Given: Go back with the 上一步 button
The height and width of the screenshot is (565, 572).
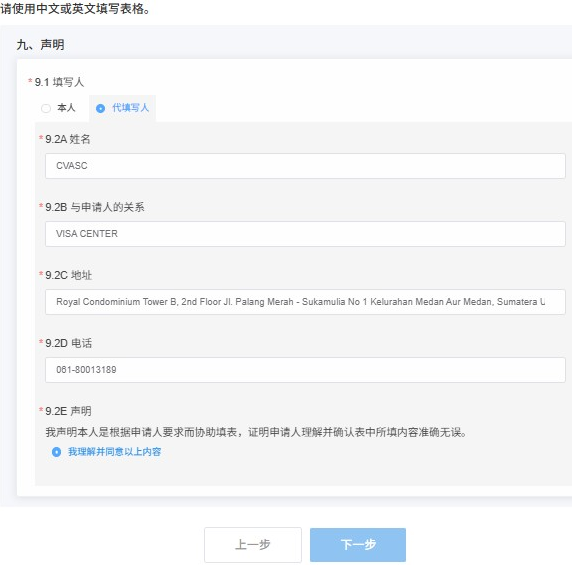Looking at the screenshot, I should click(x=253, y=545).
